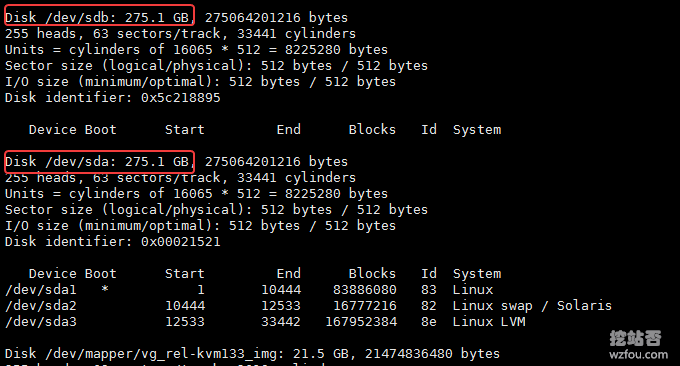Click the Linux LVM system label
This screenshot has height=366, width=680.
pos(489,321)
